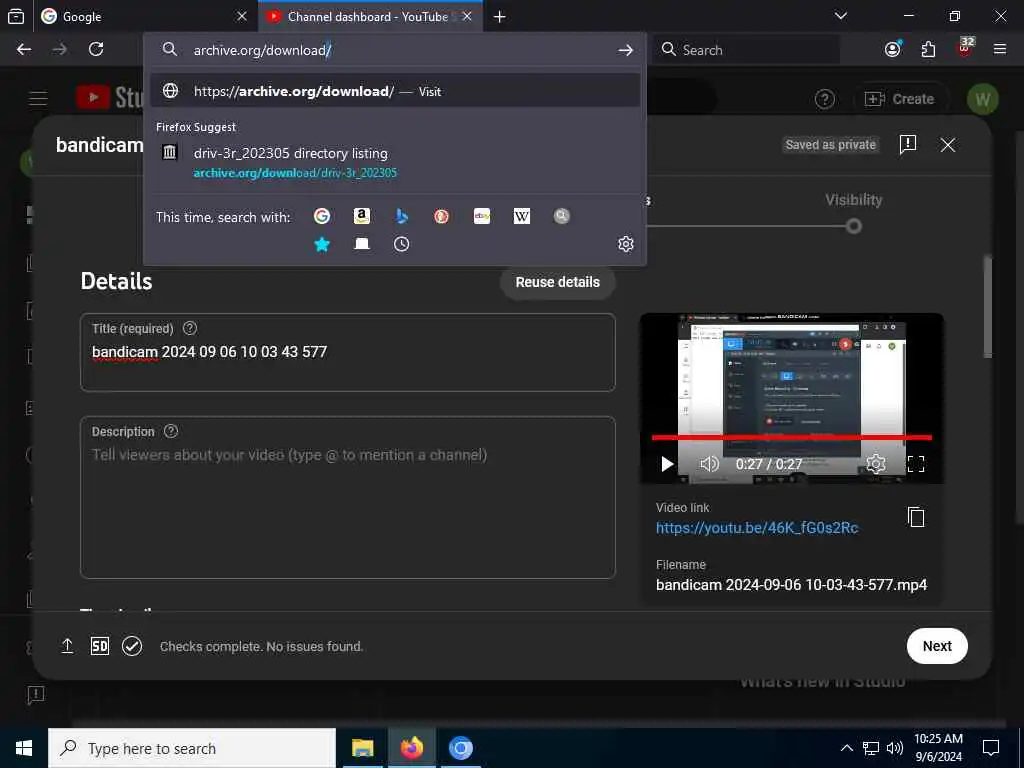Screen dimensions: 1024x768
Task: Click the red video progress bar
Action: click(792, 438)
